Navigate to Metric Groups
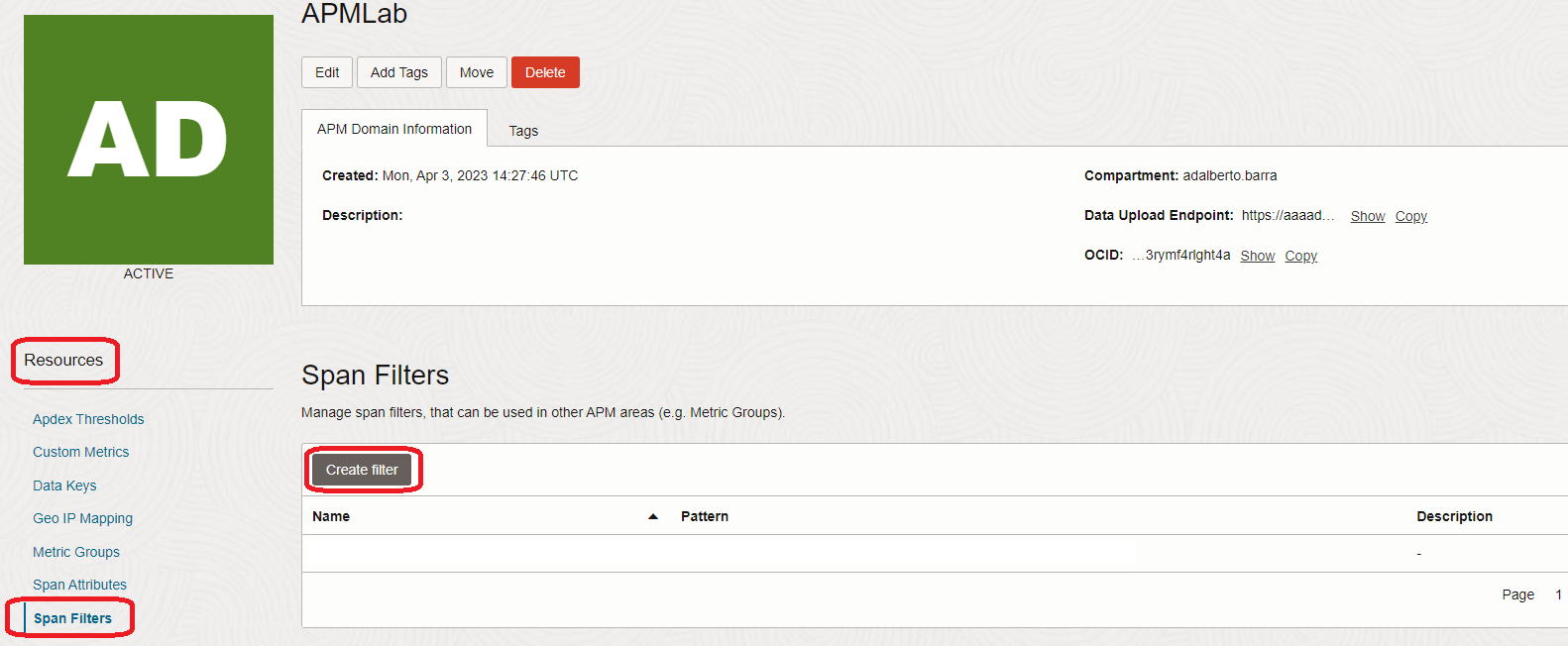Image resolution: width=1568 pixels, height=646 pixels. point(76,552)
